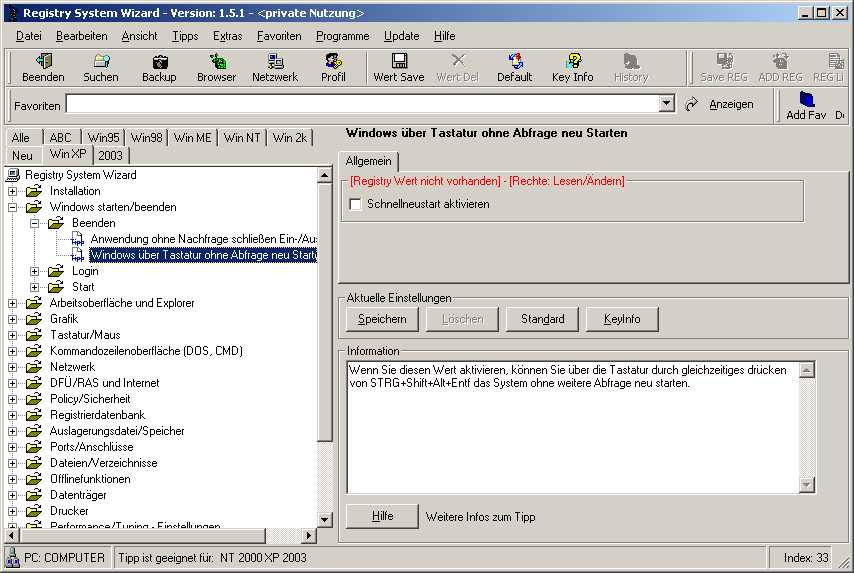The height and width of the screenshot is (573, 854).
Task: Collapse the Beenden subfolder node
Action: click(x=34, y=223)
